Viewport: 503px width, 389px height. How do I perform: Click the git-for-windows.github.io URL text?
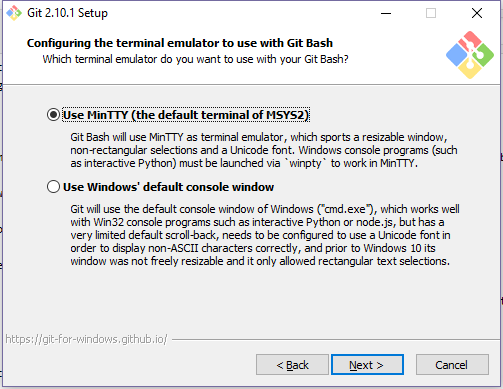86,339
